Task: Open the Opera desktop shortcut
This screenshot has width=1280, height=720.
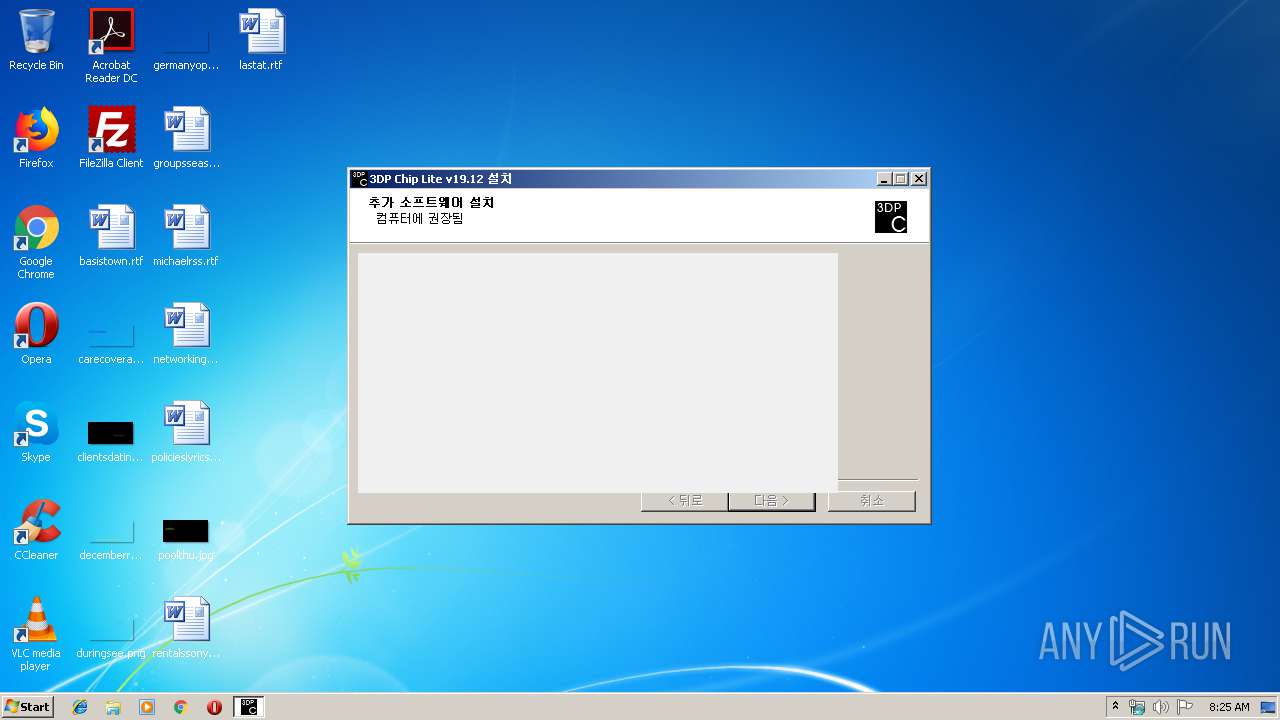Action: click(36, 334)
